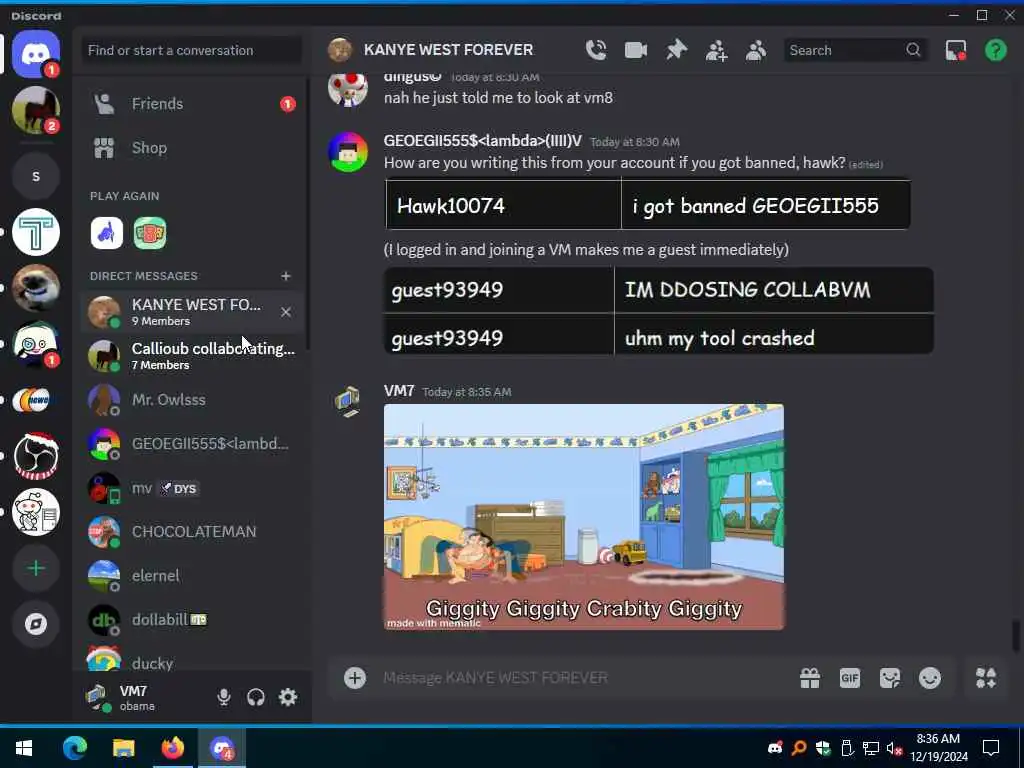Viewport: 1024px width, 768px height.
Task: Click Find or start a conversation box
Action: (x=191, y=50)
